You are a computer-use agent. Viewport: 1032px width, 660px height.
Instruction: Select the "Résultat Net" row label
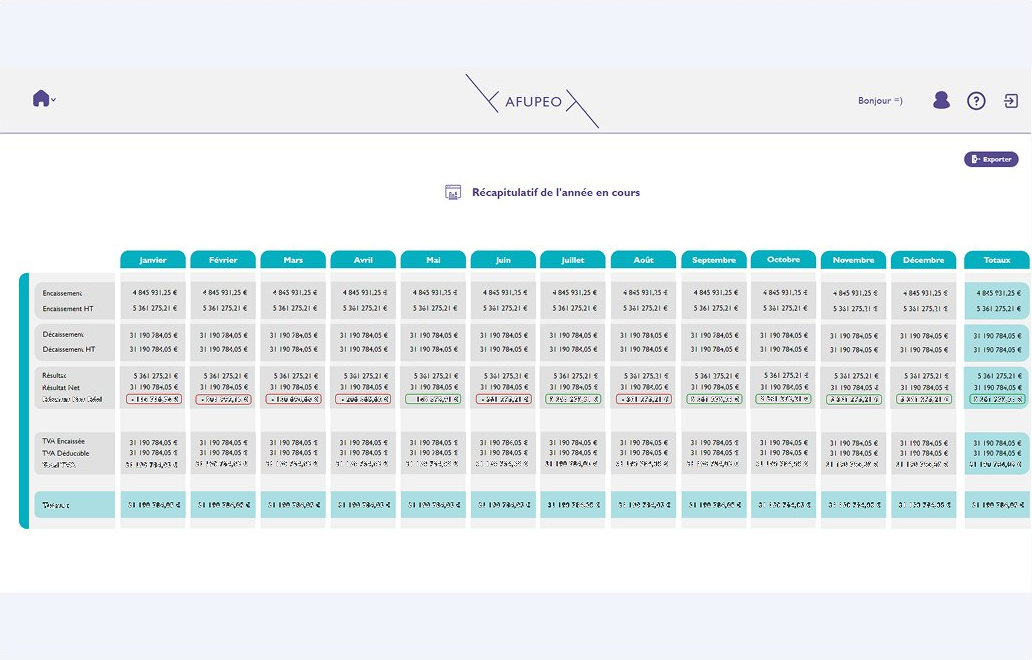point(61,388)
